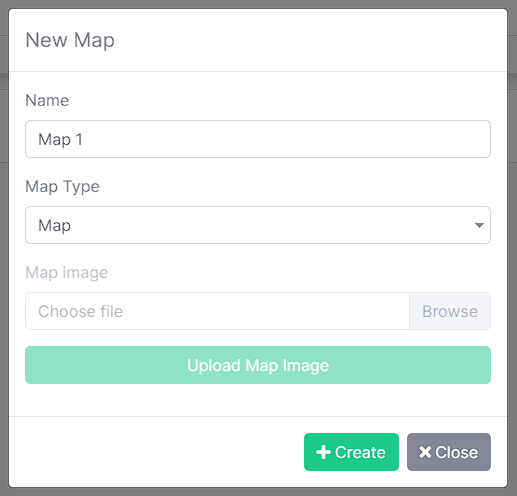Click the X icon on the Close button
Viewport: 517px width, 496px height.
(x=425, y=452)
